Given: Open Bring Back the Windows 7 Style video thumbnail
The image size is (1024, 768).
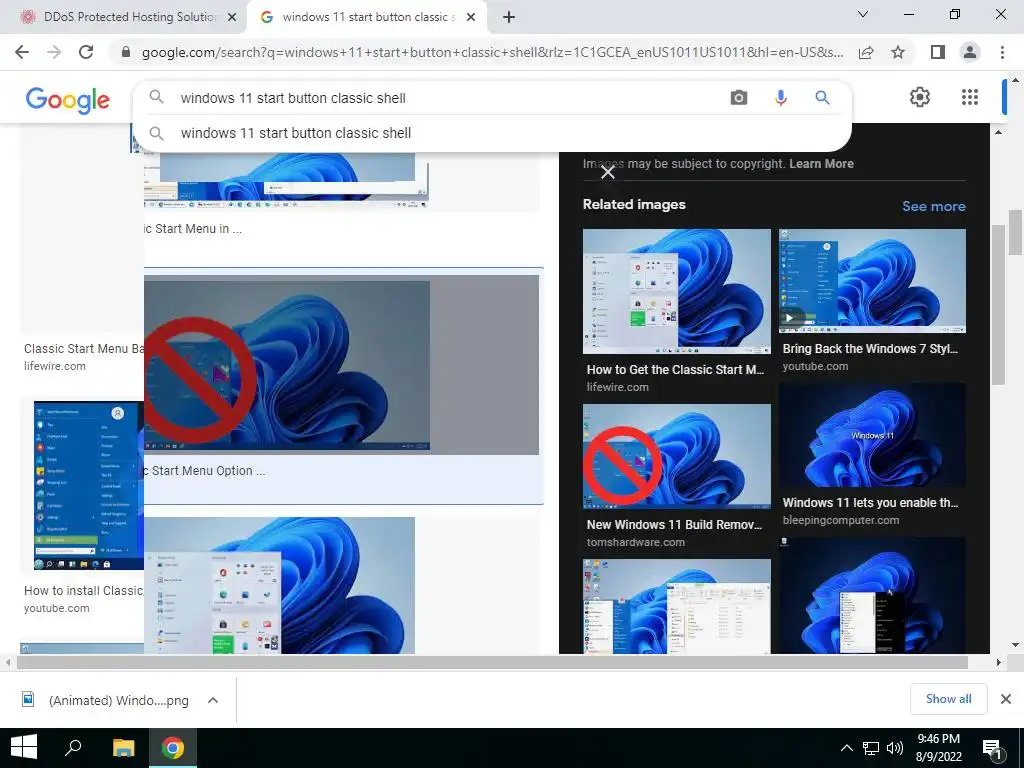Looking at the screenshot, I should [872, 281].
